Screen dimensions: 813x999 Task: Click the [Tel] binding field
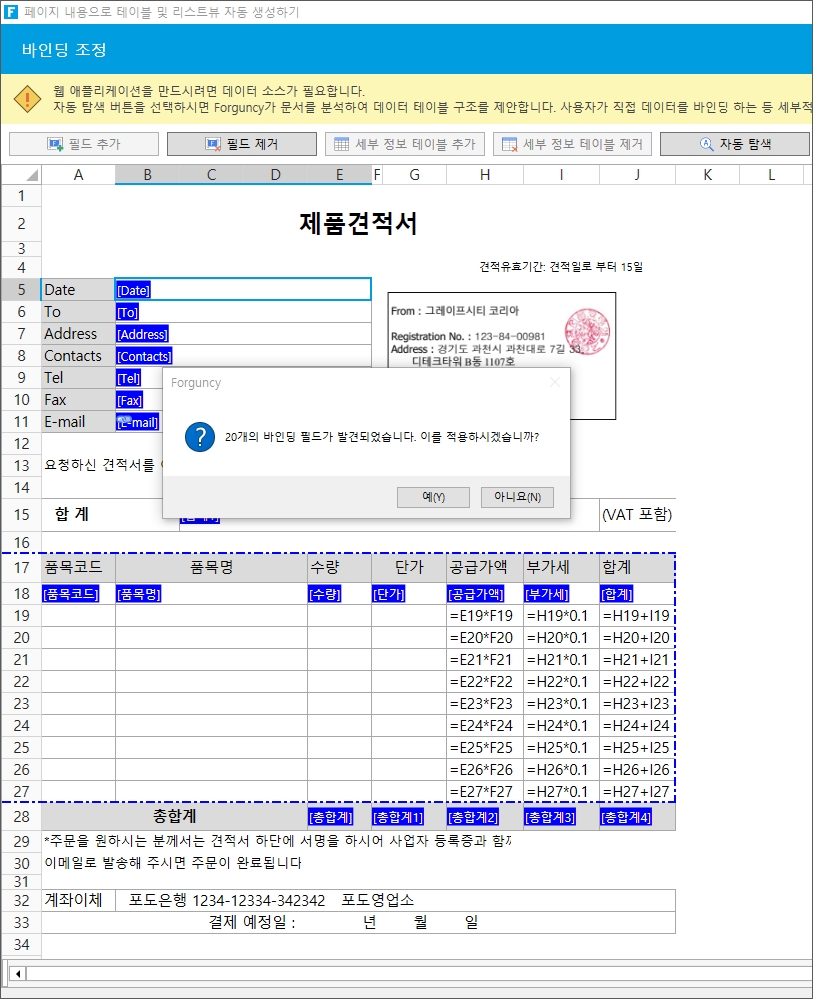coord(129,378)
